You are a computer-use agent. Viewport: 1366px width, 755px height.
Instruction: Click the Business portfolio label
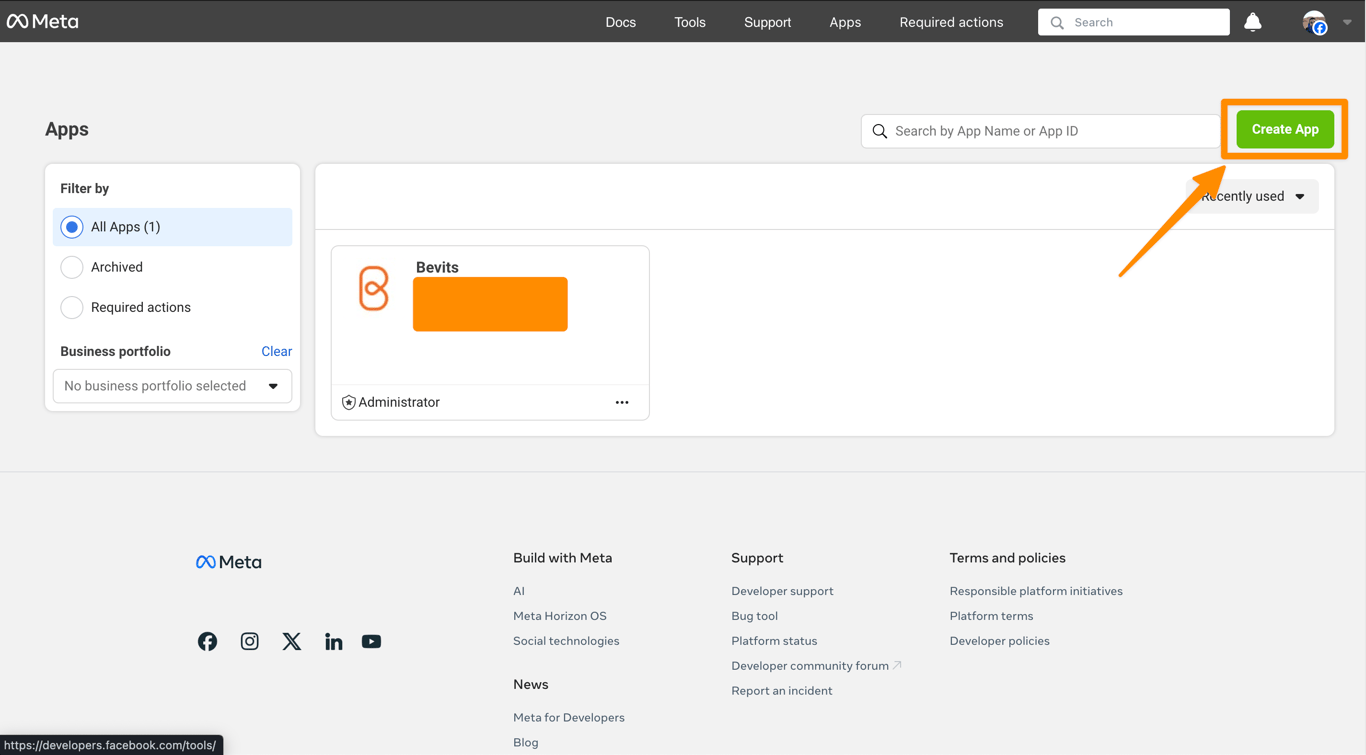click(x=115, y=351)
